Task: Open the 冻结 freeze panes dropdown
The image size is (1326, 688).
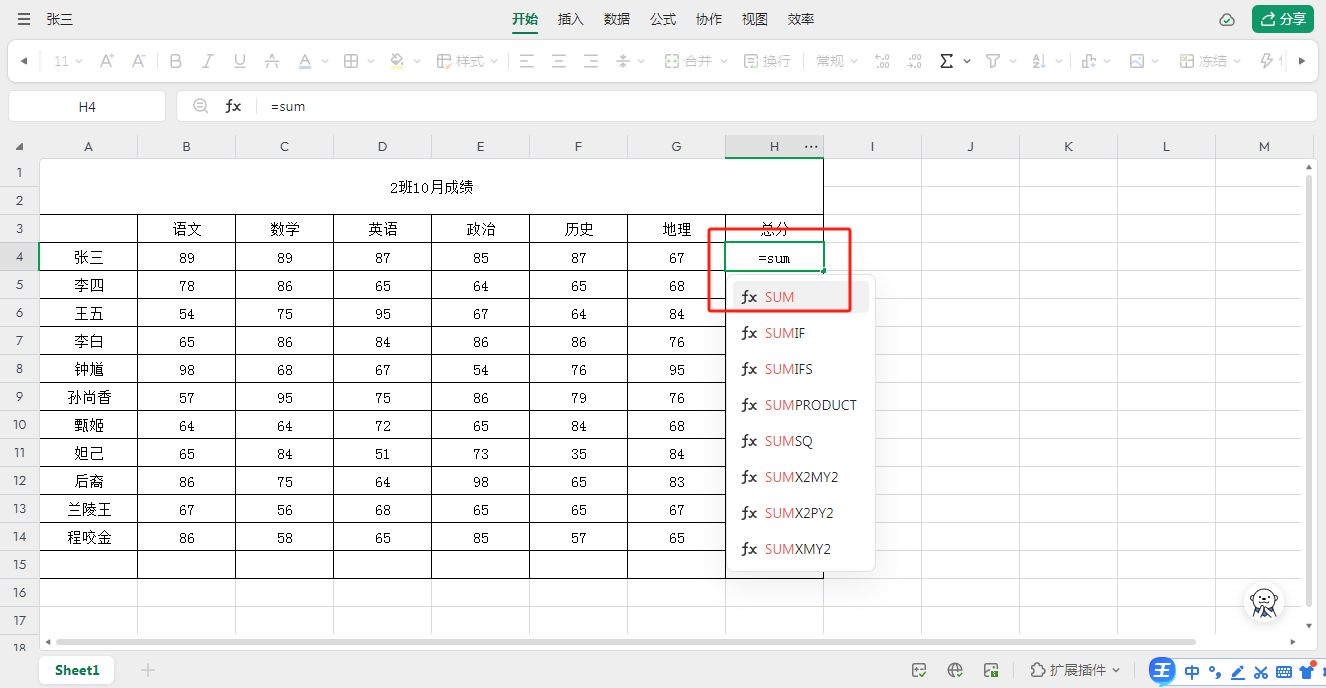Action: coord(1210,61)
